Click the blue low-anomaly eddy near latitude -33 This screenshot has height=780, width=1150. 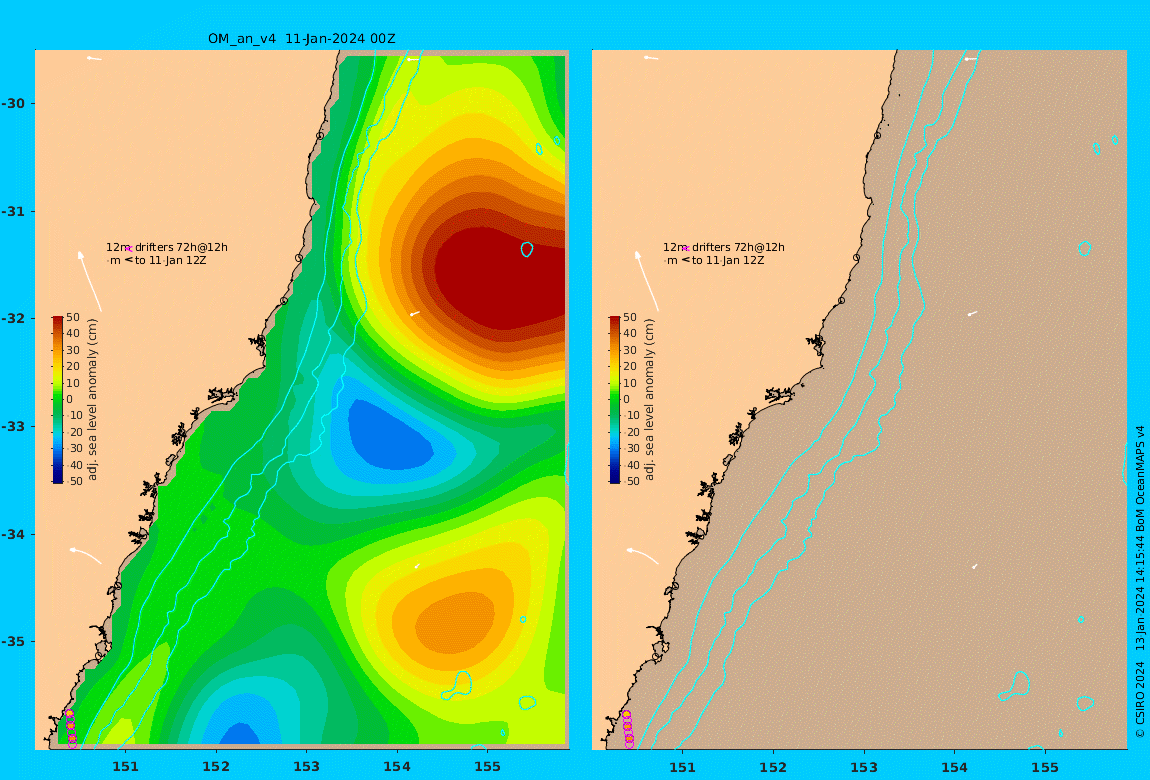tap(389, 436)
